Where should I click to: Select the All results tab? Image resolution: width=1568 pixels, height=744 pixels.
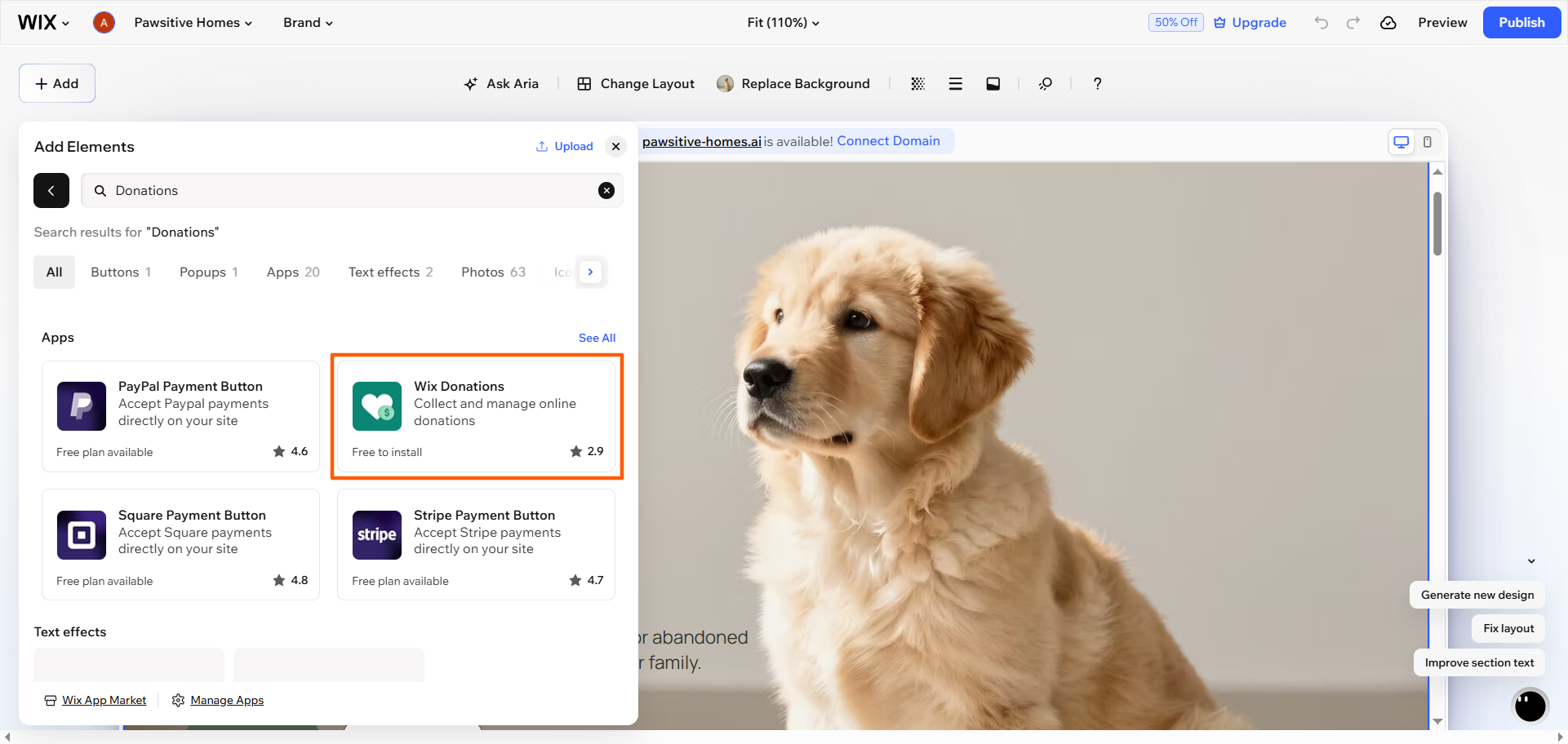(x=54, y=272)
